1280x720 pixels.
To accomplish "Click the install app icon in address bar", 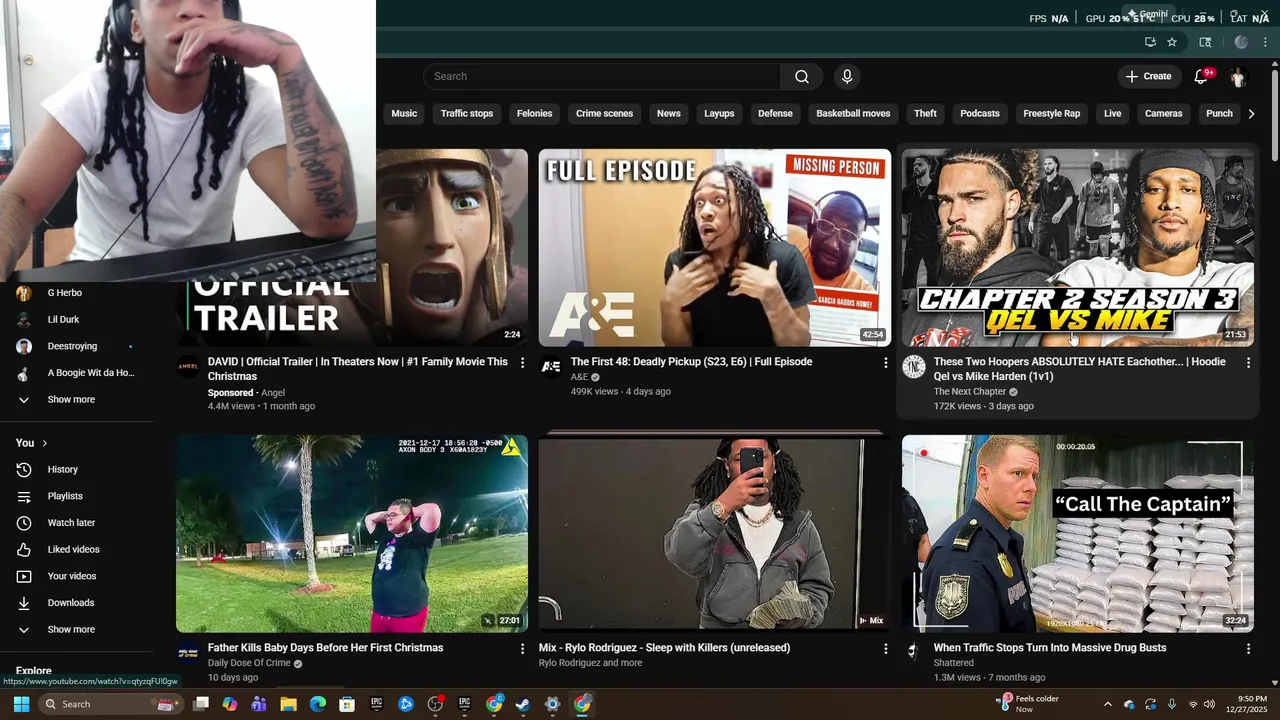I will coord(1150,42).
